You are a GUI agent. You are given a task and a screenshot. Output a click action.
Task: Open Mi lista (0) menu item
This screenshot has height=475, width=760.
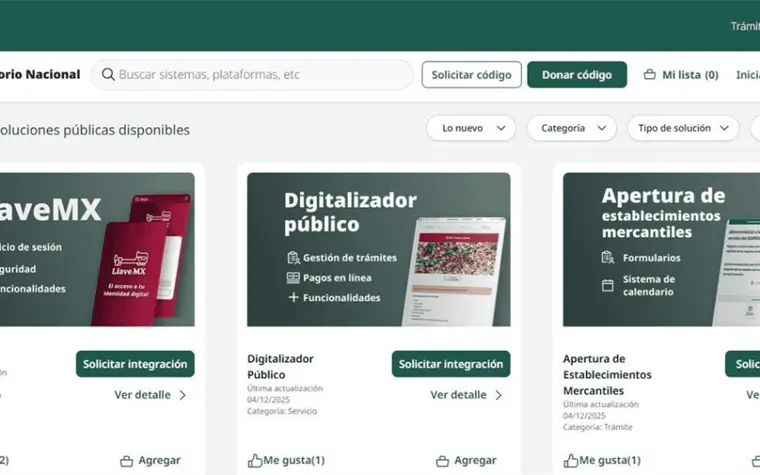[681, 75]
